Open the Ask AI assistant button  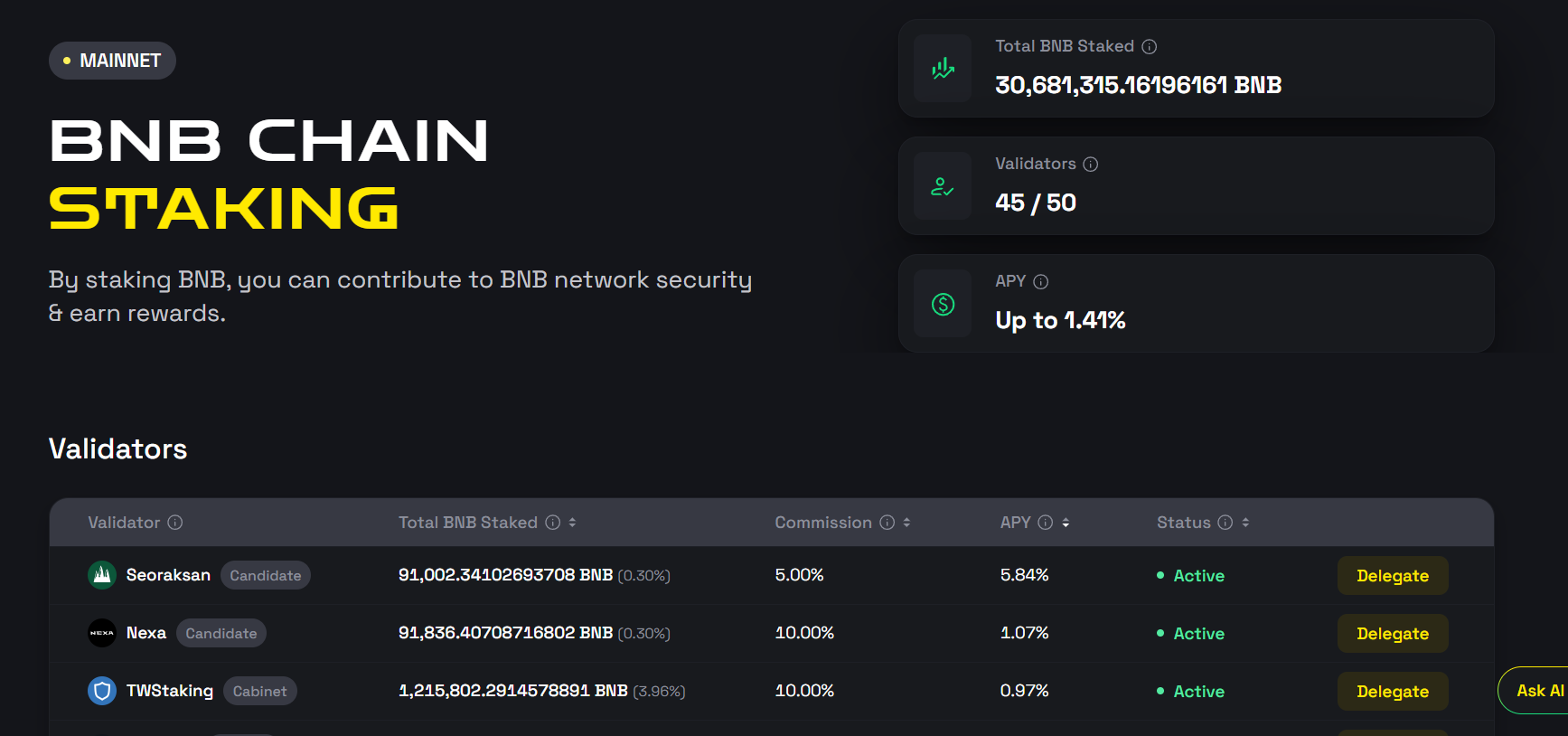[1535, 690]
